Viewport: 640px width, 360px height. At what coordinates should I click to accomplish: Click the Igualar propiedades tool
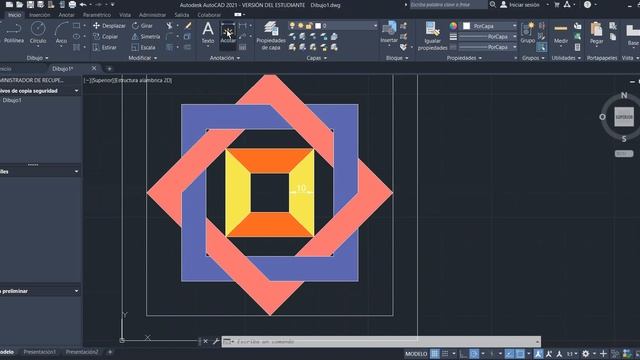coord(432,36)
